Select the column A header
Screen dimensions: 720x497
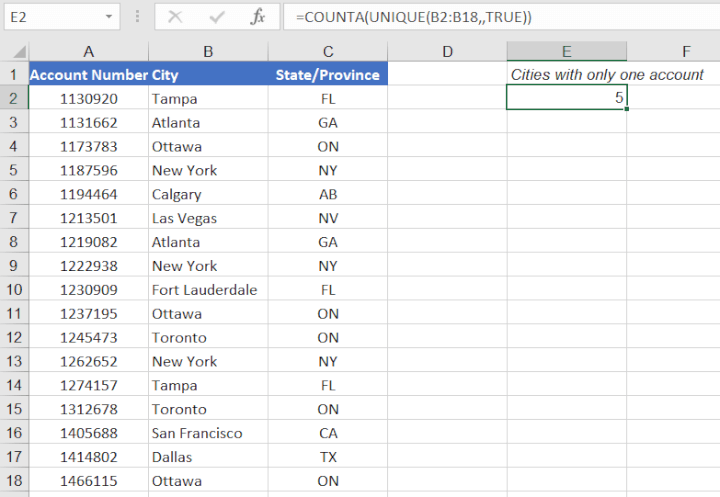[x=89, y=51]
